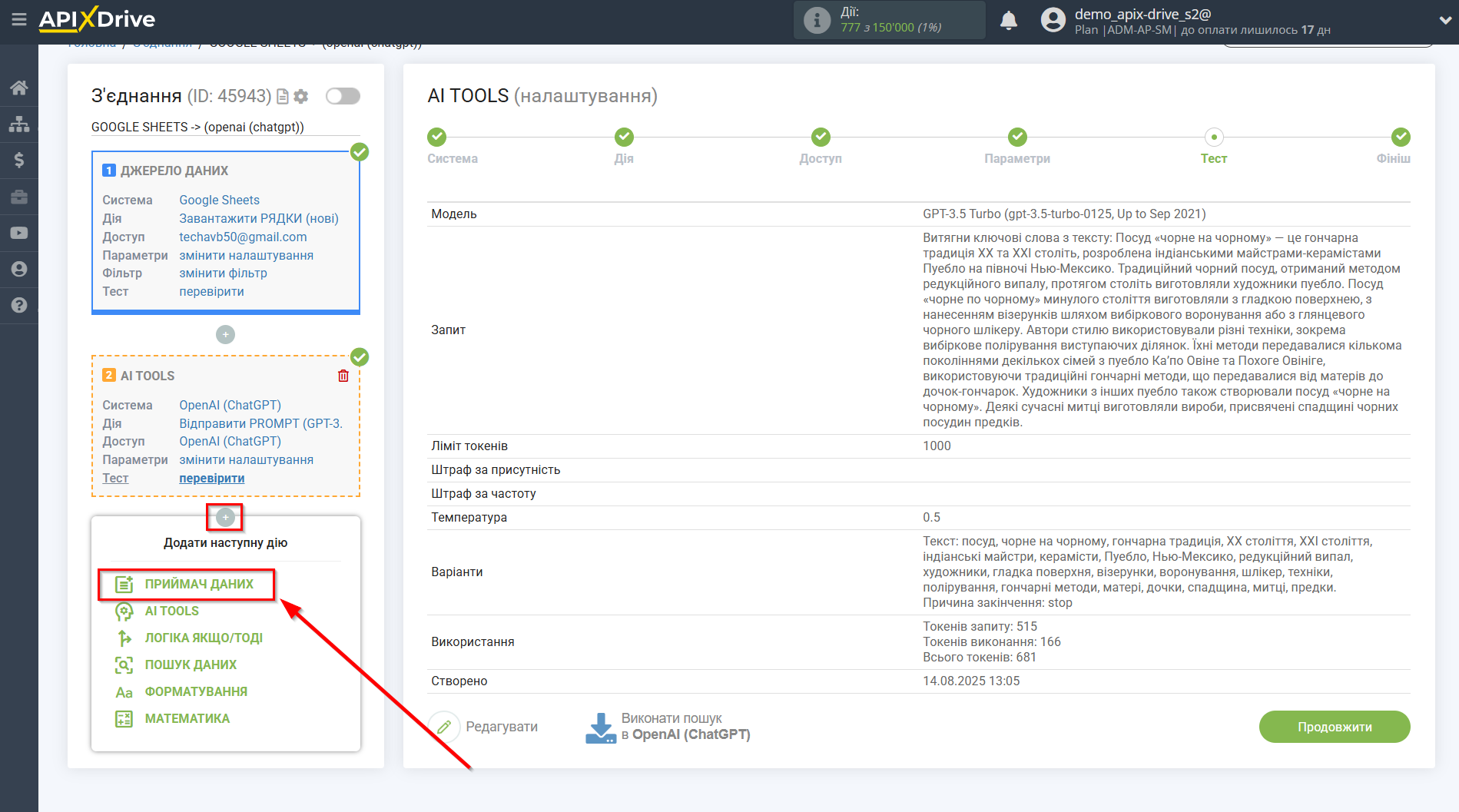
Task: Click змінити фільтр link
Action: click(223, 273)
